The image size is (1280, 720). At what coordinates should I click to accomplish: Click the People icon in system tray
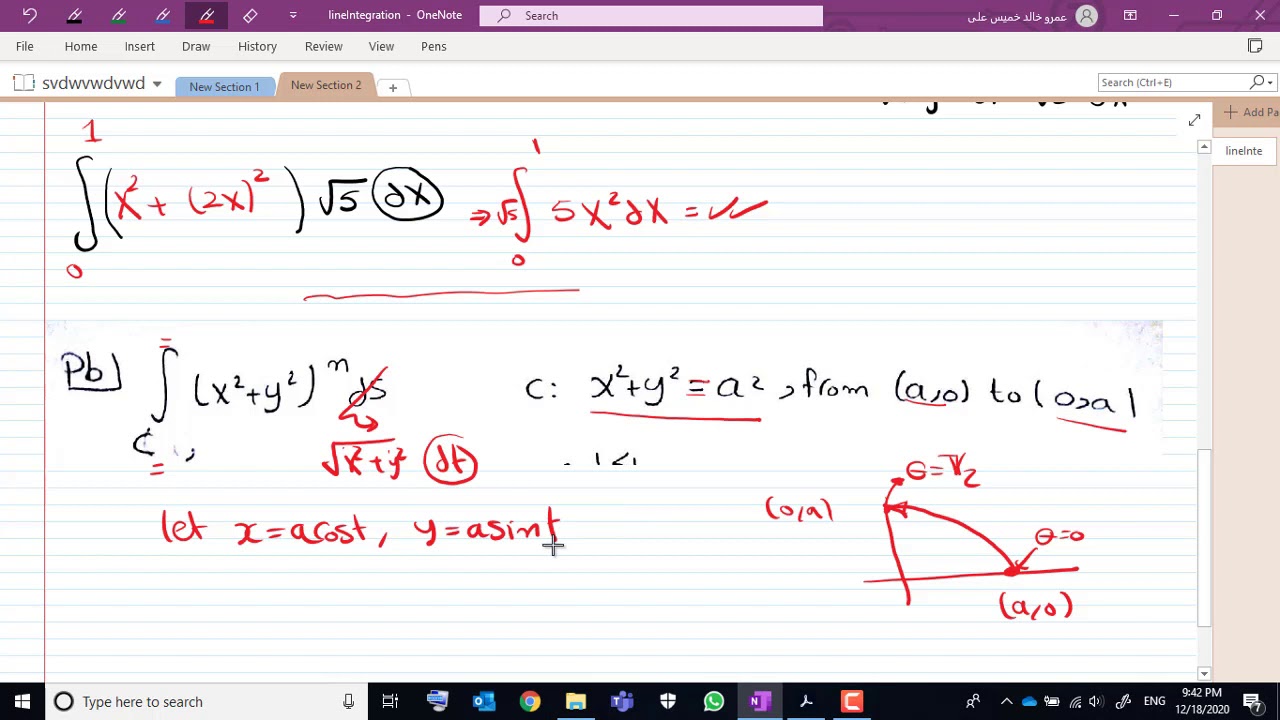[x=973, y=701]
